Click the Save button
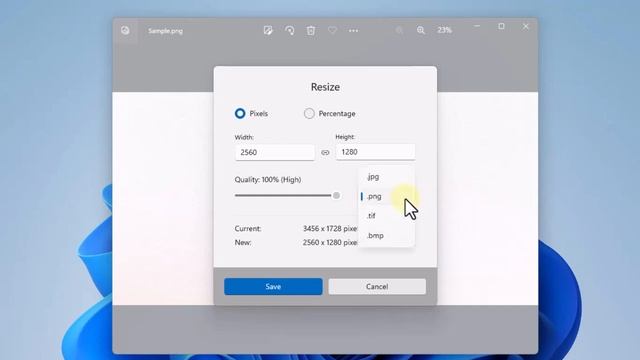 click(x=273, y=287)
